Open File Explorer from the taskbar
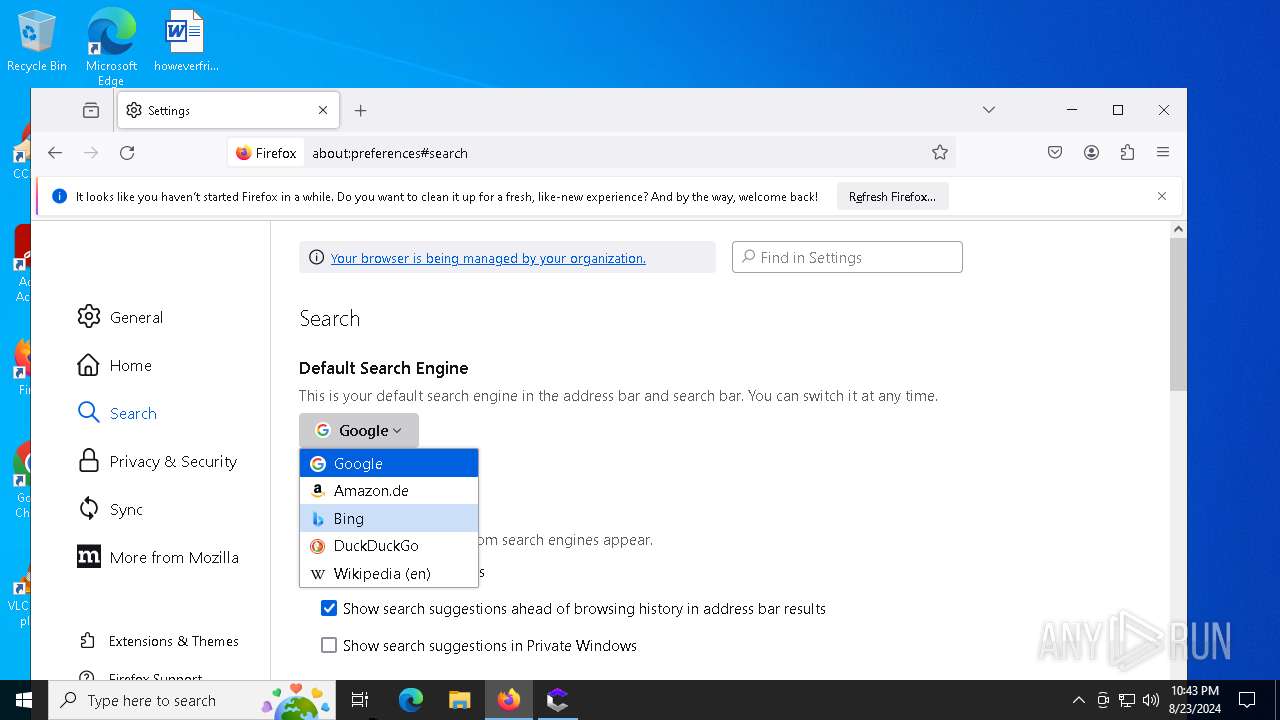 point(459,700)
